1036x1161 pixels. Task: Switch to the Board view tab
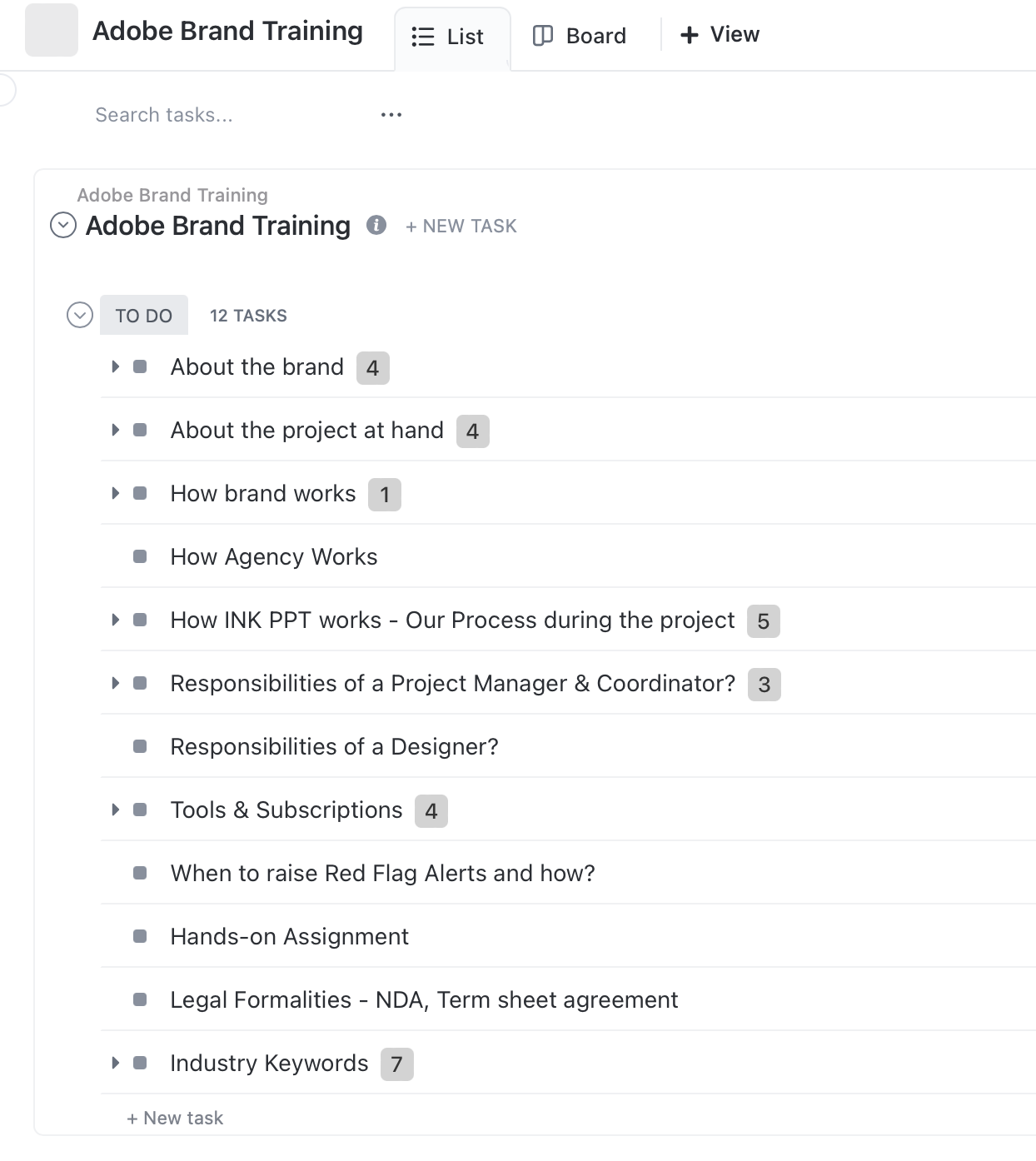580,36
